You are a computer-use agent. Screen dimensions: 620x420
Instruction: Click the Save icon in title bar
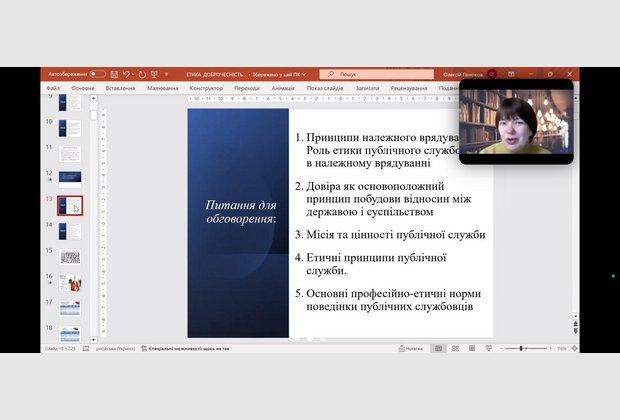pyautogui.click(x=115, y=74)
